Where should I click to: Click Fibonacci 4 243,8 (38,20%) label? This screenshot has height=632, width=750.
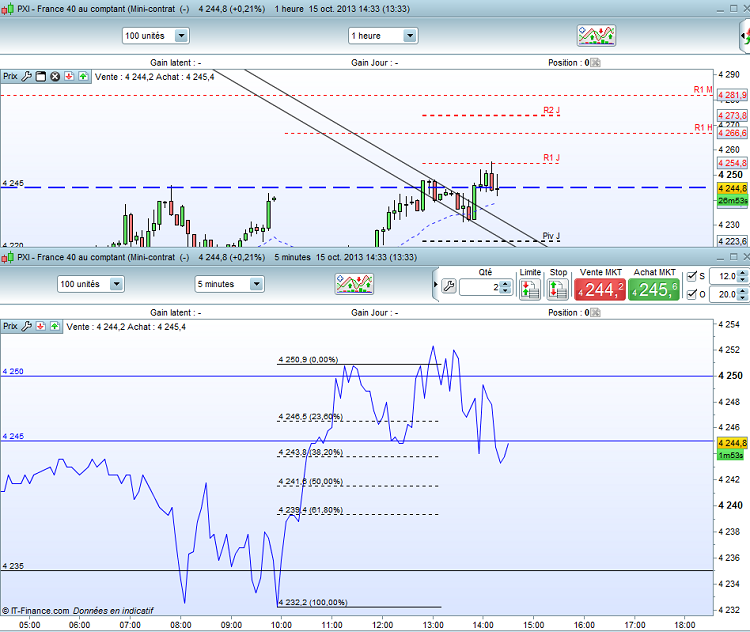310,452
